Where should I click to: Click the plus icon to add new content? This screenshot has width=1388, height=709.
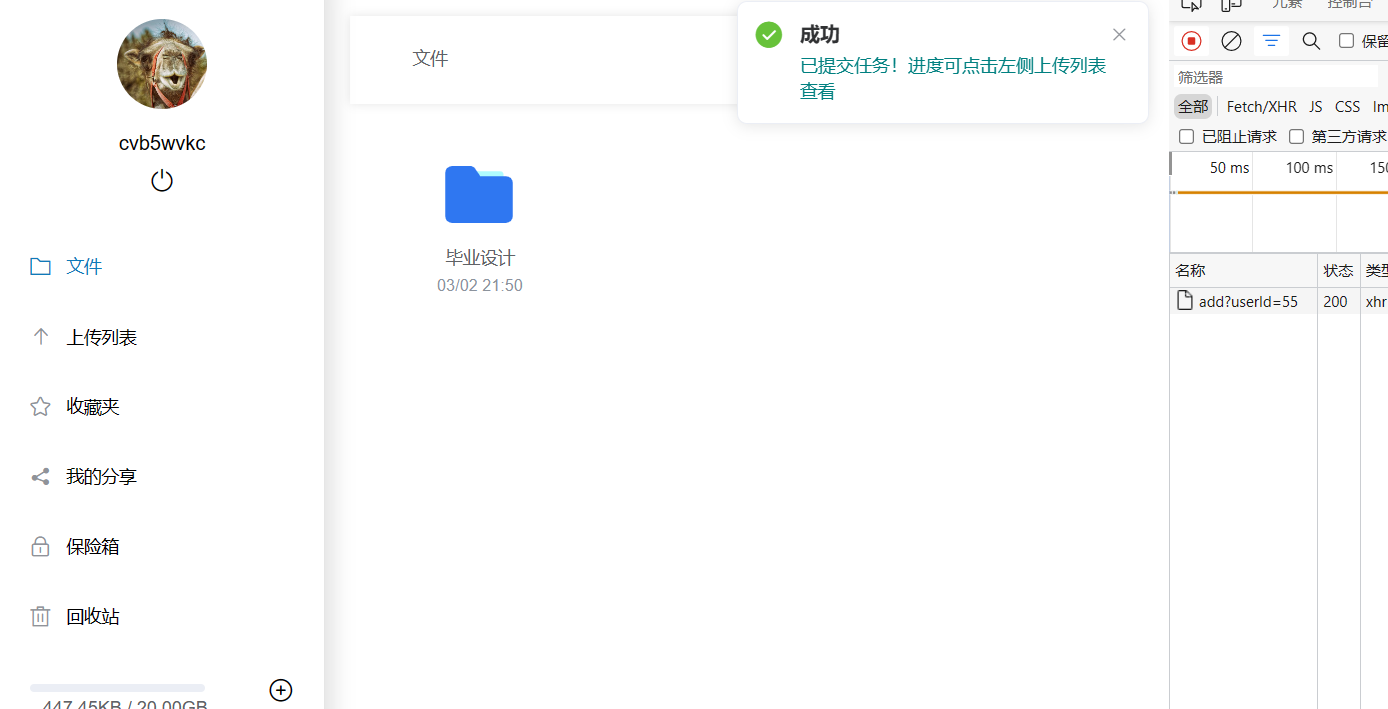point(281,690)
